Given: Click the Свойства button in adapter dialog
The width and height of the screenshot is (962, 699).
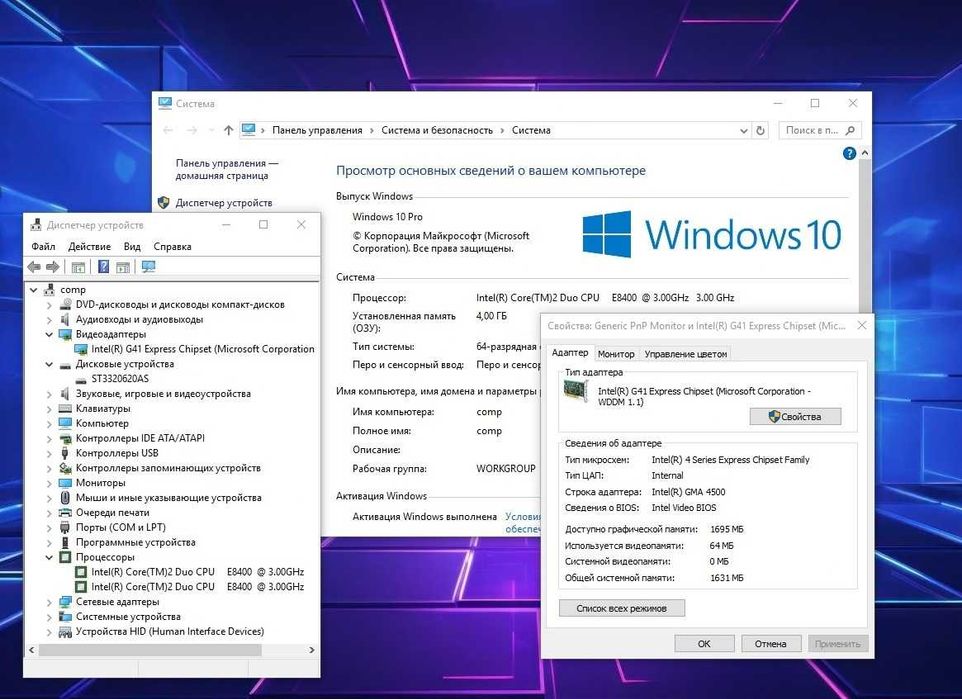Looking at the screenshot, I should [x=795, y=417].
